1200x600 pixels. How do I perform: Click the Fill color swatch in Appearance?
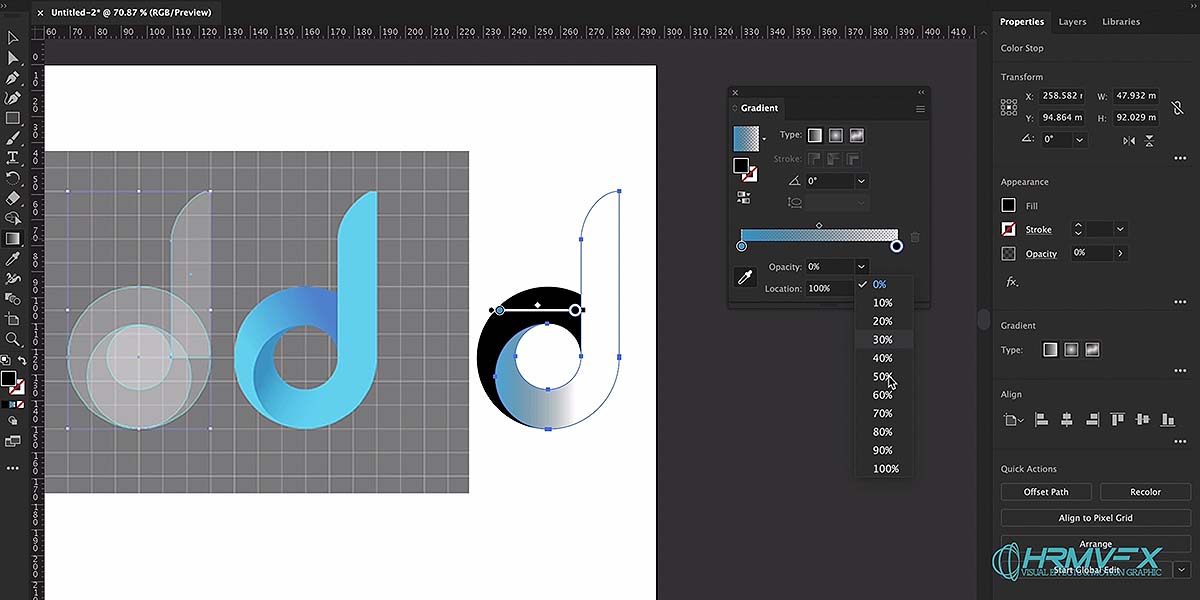pyautogui.click(x=1008, y=205)
